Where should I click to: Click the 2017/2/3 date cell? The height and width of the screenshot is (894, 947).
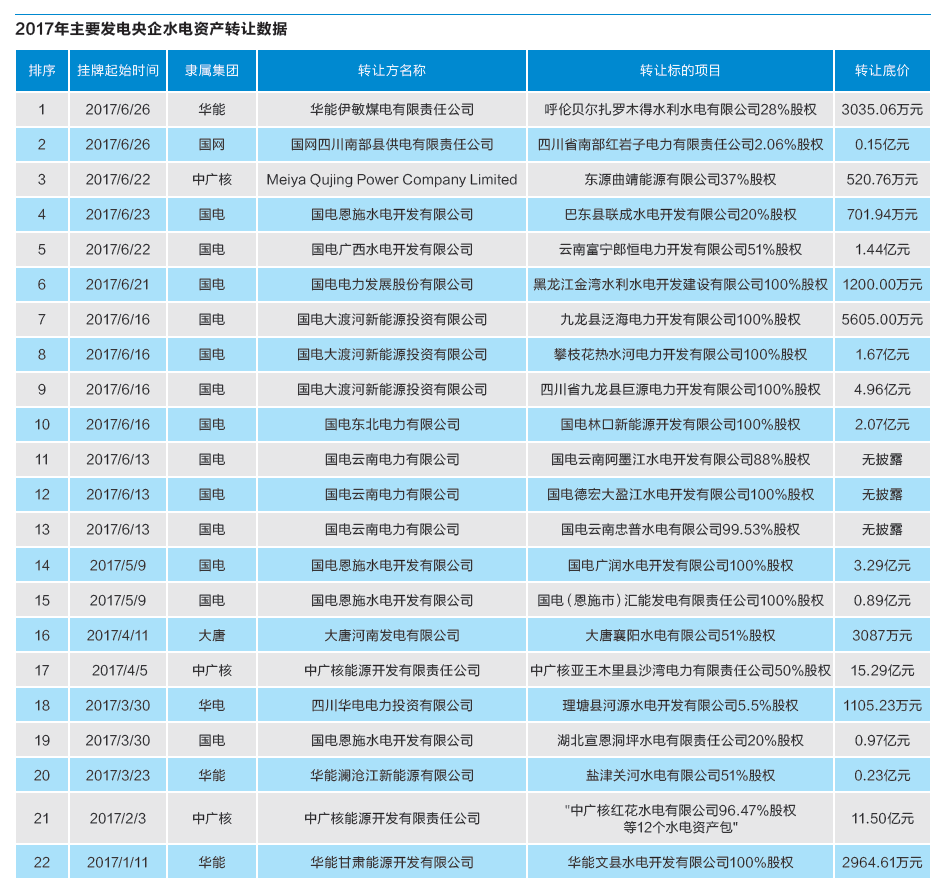(118, 818)
